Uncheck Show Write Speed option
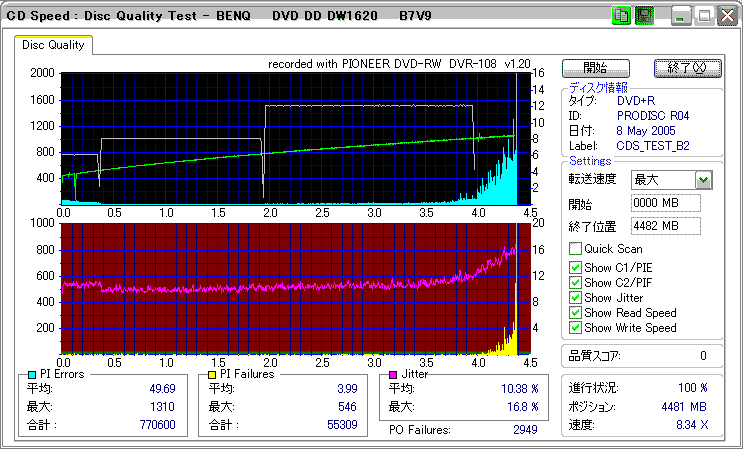743x449 pixels. [x=575, y=328]
